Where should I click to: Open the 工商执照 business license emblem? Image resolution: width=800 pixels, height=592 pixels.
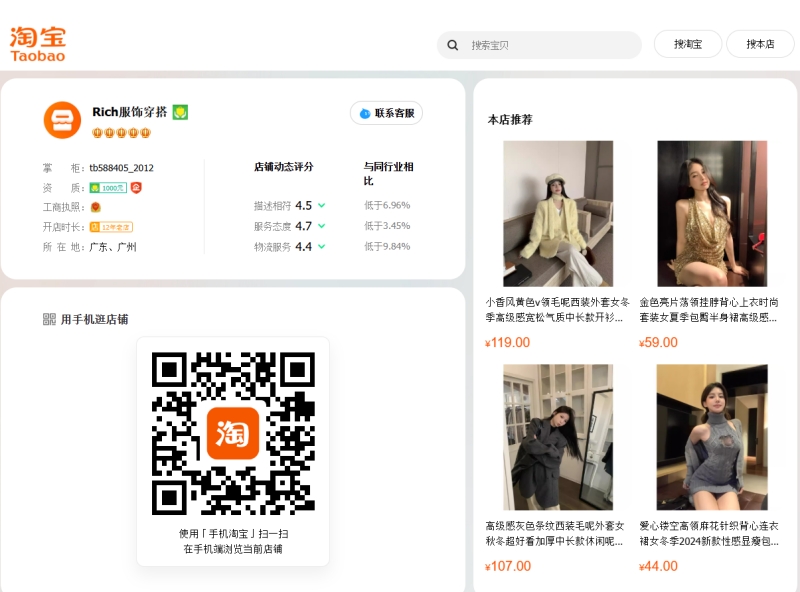[x=95, y=207]
